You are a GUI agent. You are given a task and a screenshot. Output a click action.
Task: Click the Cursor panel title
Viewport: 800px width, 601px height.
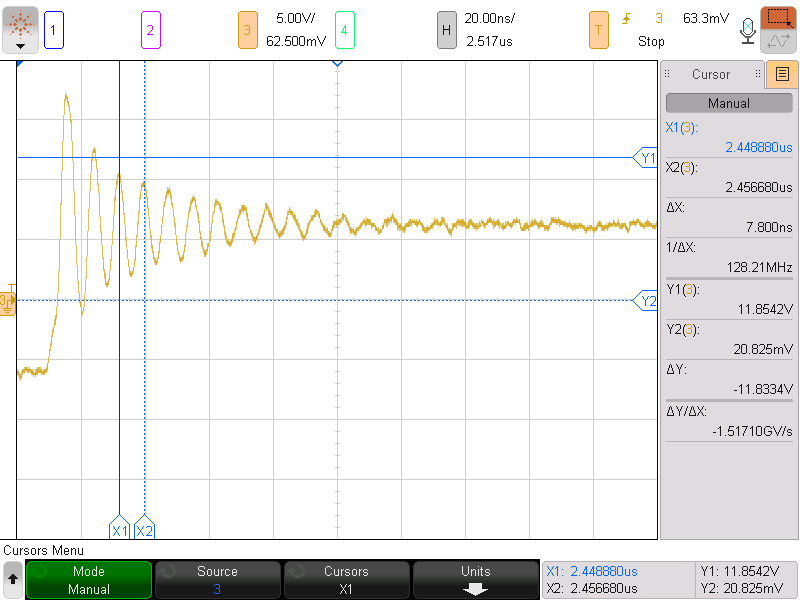(x=711, y=74)
